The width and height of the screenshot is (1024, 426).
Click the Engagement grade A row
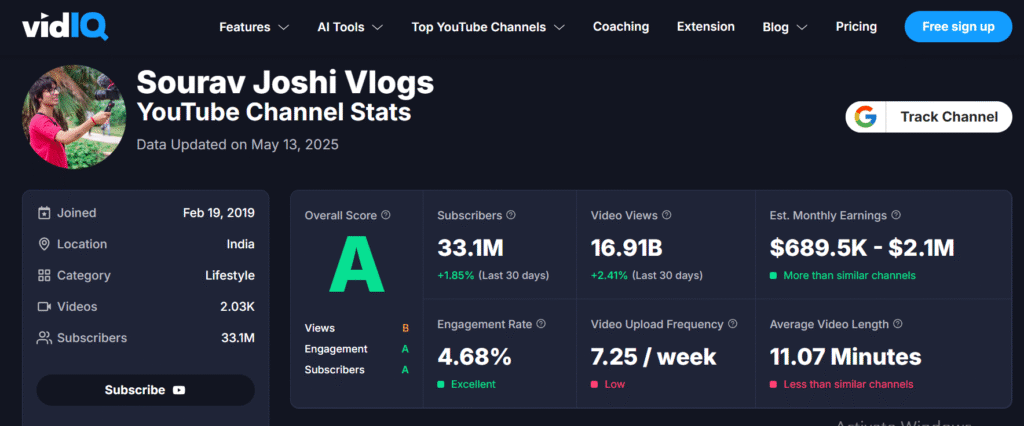(357, 349)
